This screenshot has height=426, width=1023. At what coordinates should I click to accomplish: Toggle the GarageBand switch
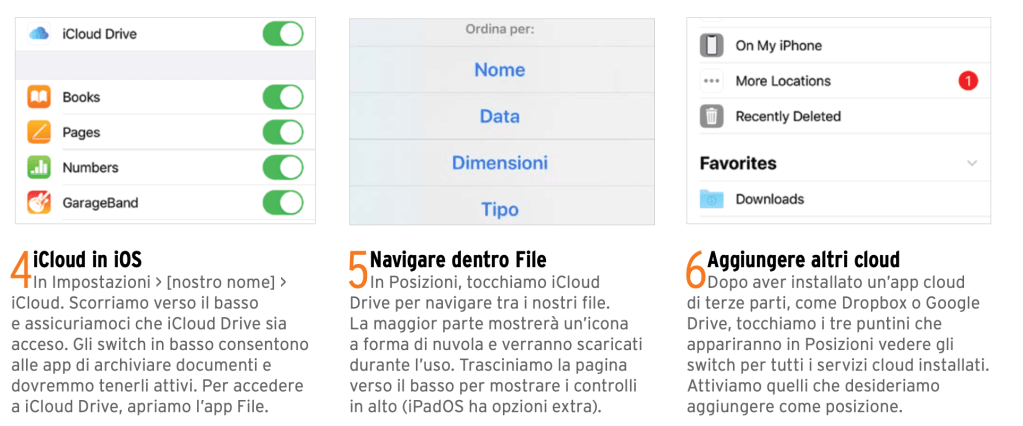pyautogui.click(x=283, y=202)
